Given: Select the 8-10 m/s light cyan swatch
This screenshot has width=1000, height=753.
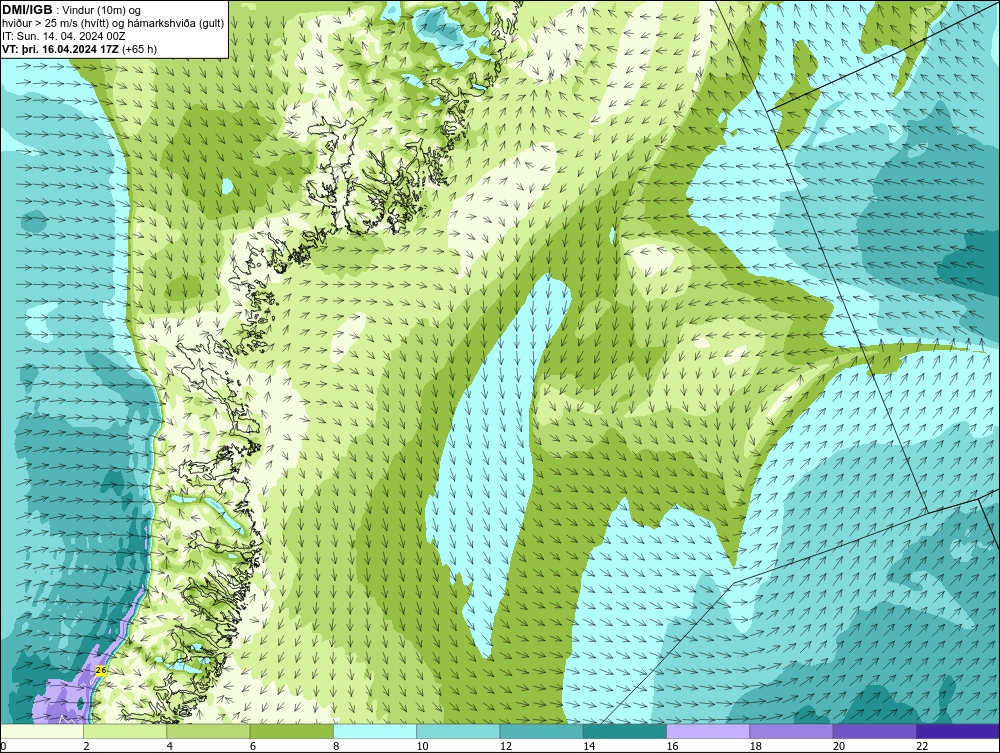Looking at the screenshot, I should [x=375, y=731].
